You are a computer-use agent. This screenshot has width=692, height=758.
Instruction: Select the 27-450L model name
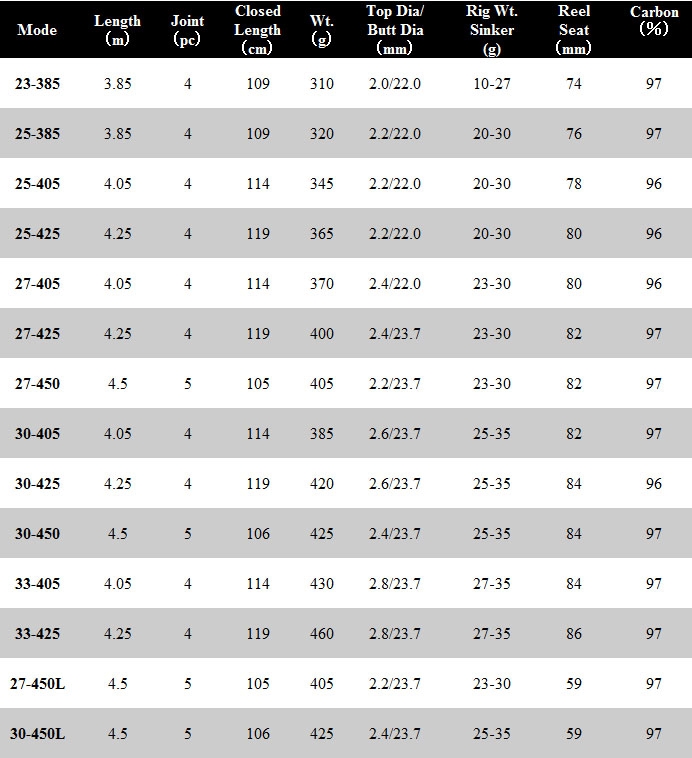pyautogui.click(x=37, y=684)
